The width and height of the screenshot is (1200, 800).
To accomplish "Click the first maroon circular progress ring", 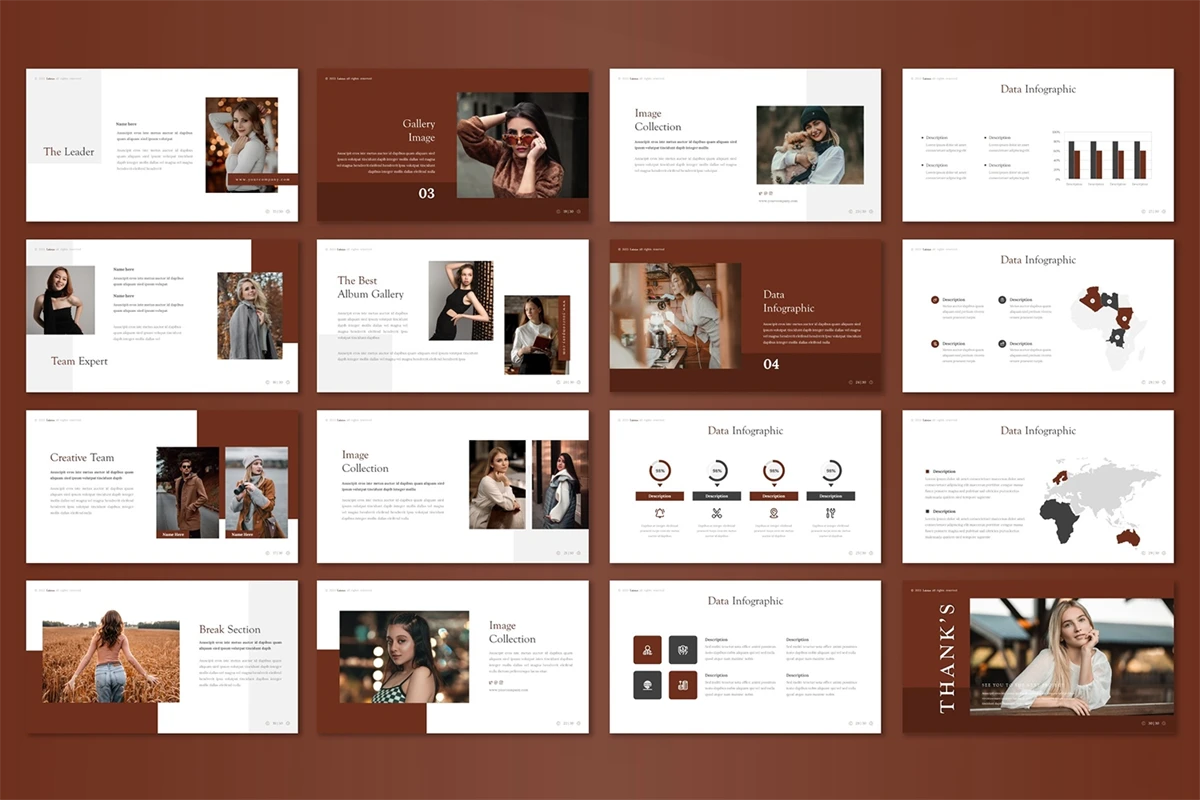I will [659, 471].
